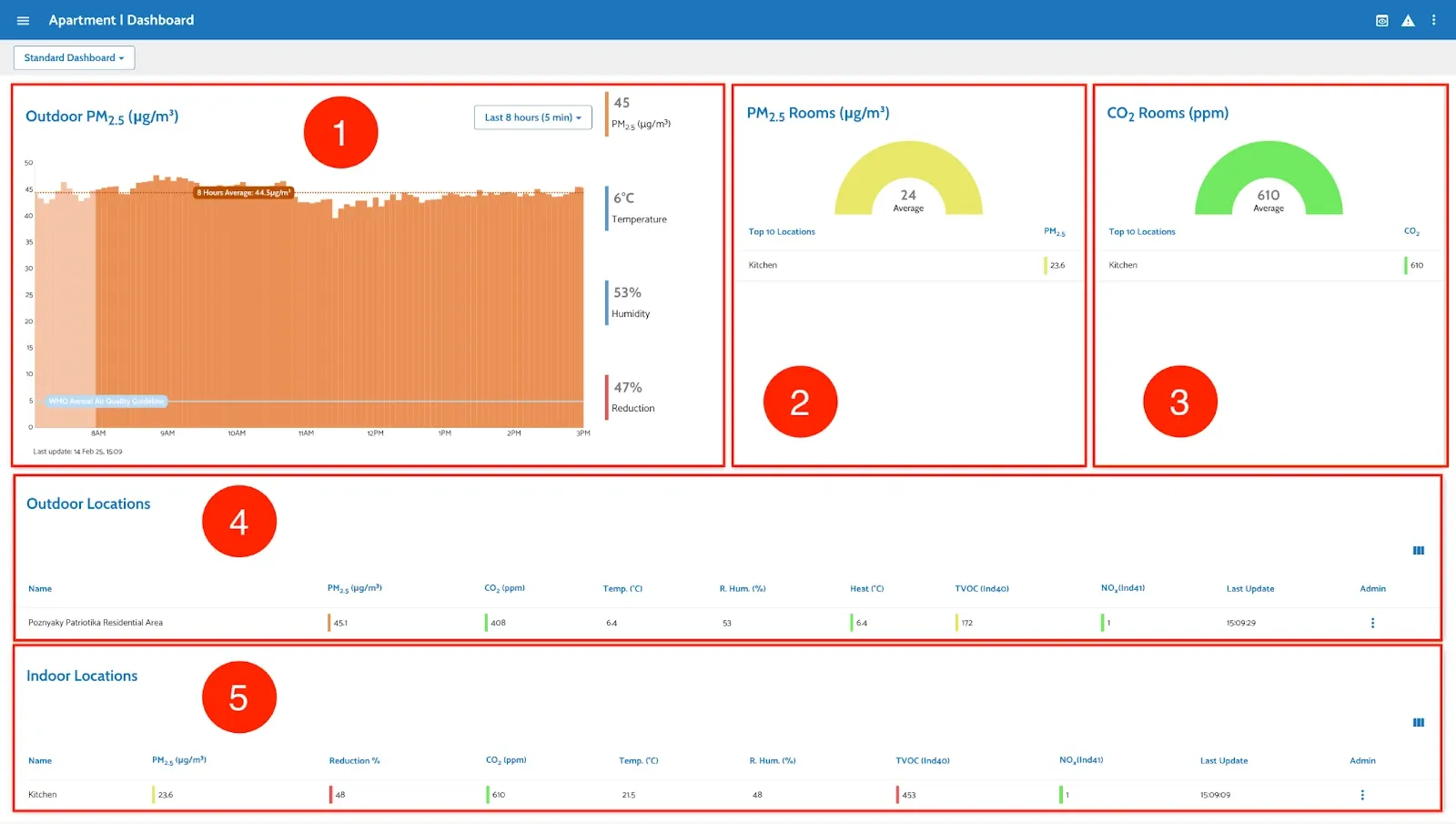
Task: Sort Outdoor Locations by Last Update column
Action: (1249, 589)
